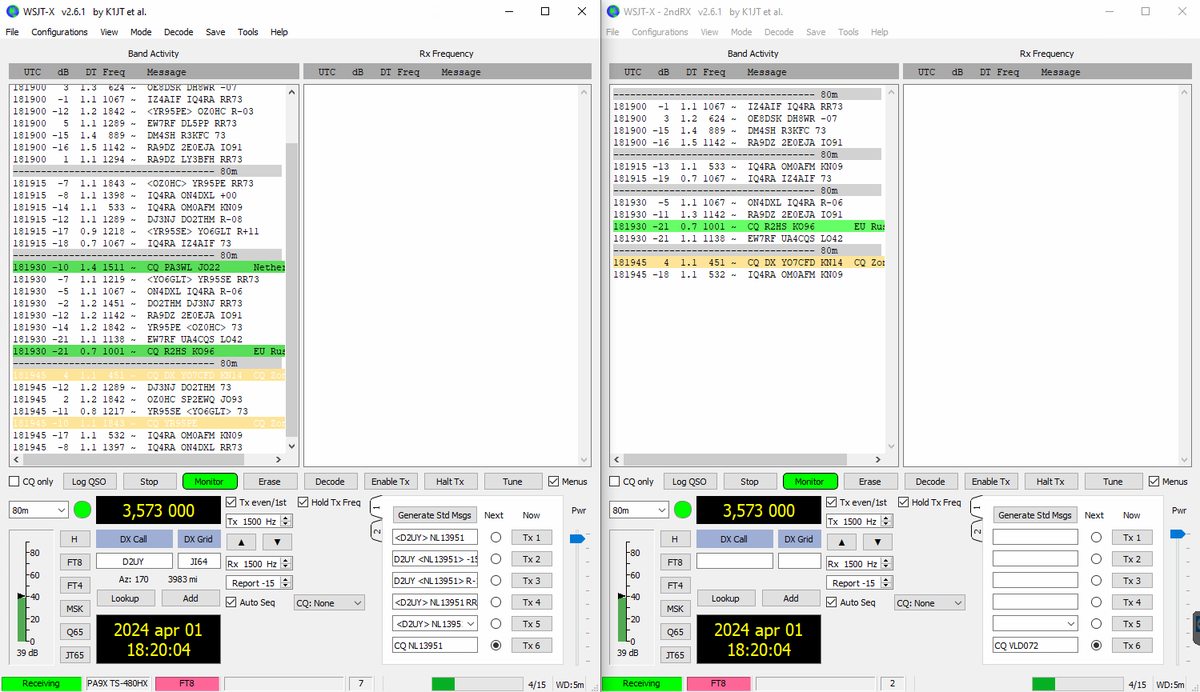The width and height of the screenshot is (1200, 692).
Task: Click Tx 6 Now button in 2ndRX window
Action: (x=1131, y=645)
